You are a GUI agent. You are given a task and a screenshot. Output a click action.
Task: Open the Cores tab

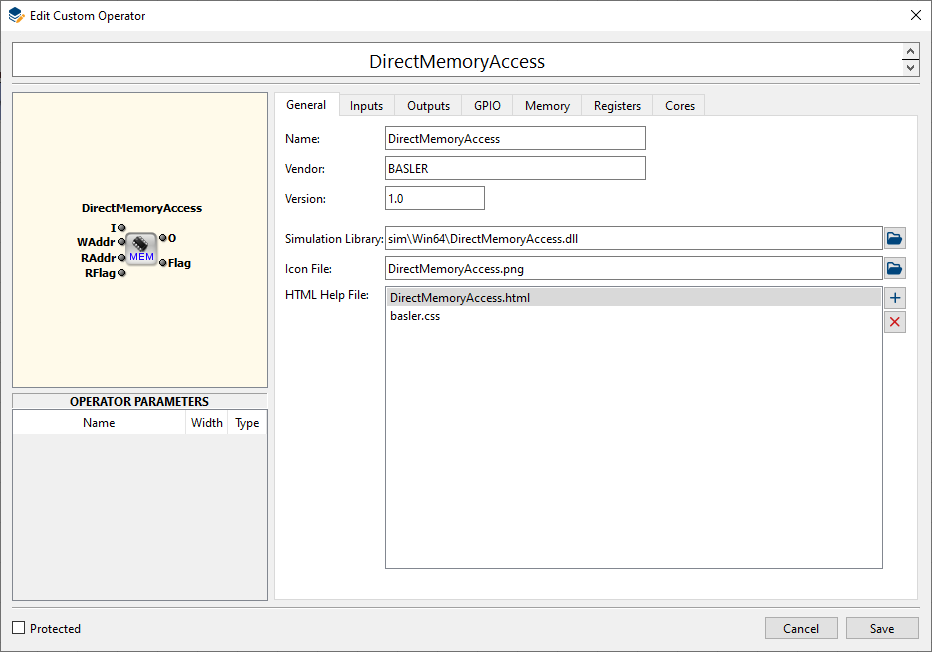click(x=679, y=106)
